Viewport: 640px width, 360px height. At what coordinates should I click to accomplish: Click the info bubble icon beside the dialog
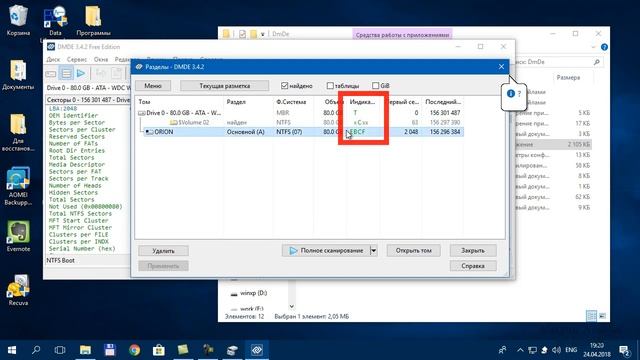(x=510, y=93)
